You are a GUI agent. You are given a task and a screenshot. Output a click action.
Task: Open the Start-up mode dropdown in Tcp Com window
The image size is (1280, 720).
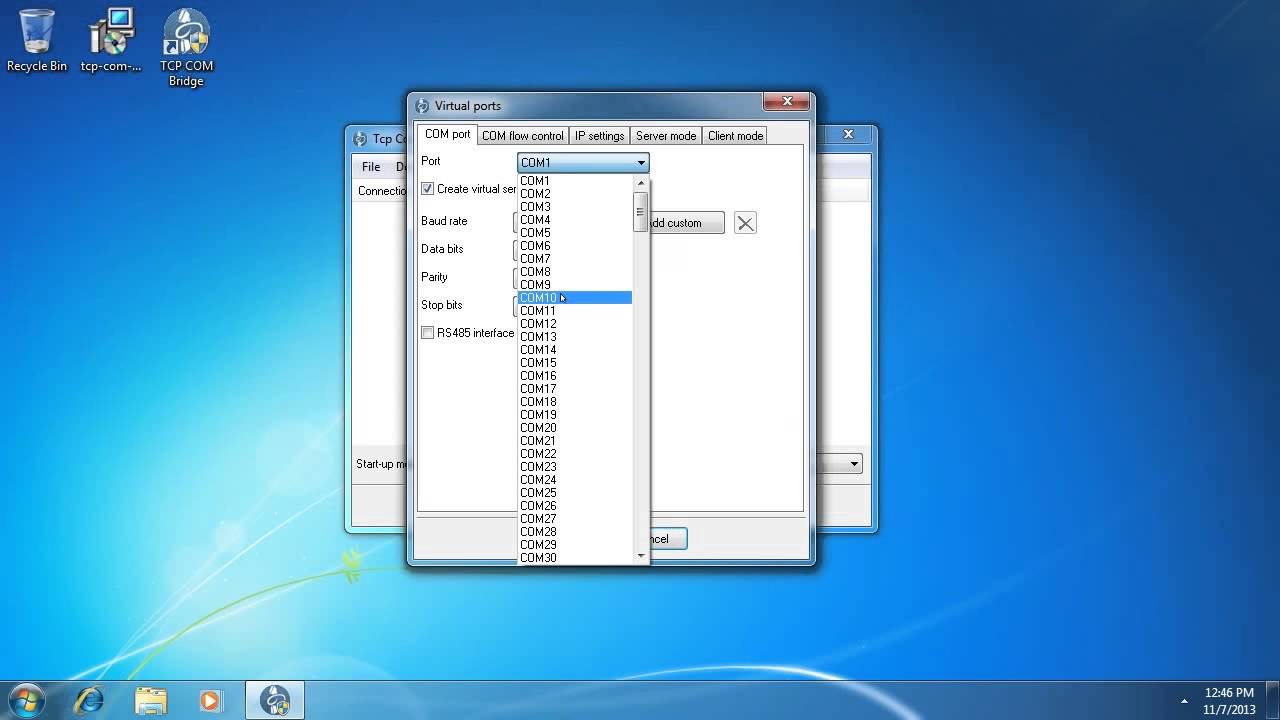point(855,464)
